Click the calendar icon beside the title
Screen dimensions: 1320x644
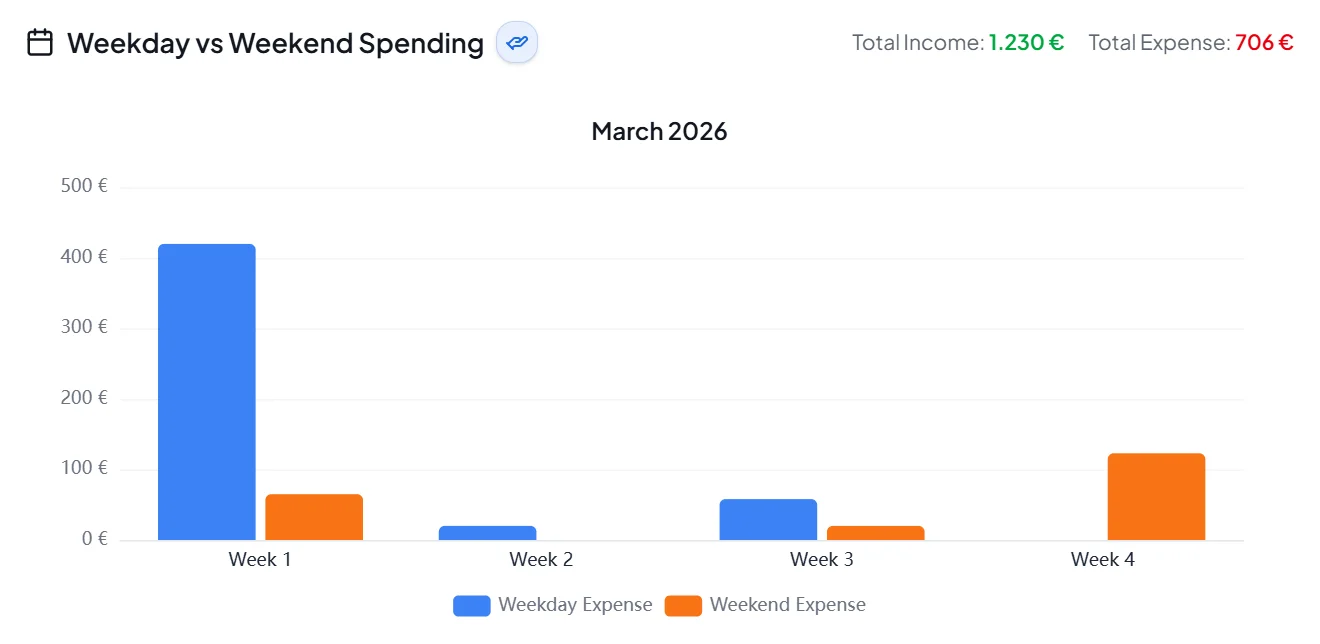coord(39,41)
